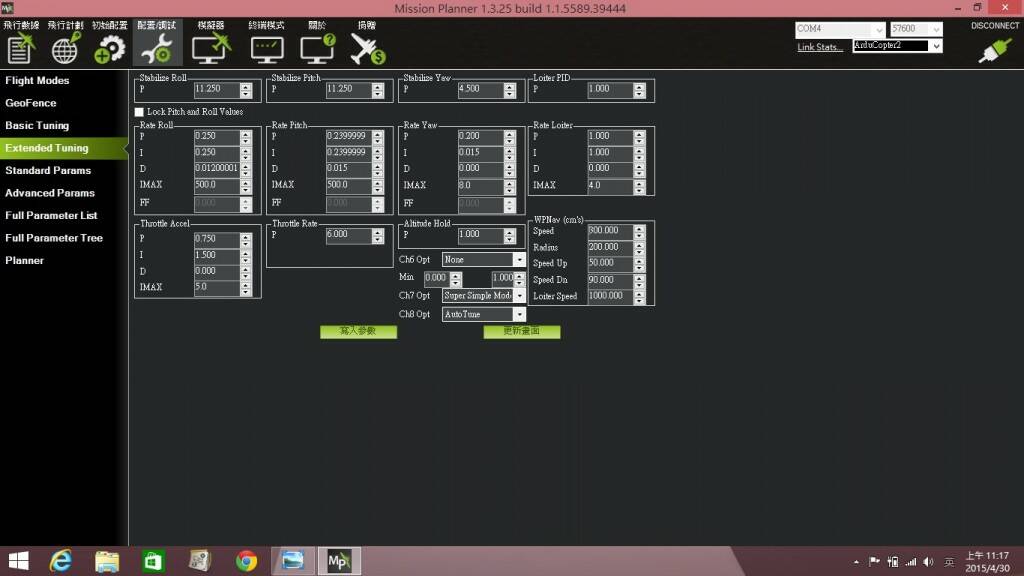The height and width of the screenshot is (576, 1024).
Task: Open the Simulation monitor-with-plane icon
Action: click(211, 48)
